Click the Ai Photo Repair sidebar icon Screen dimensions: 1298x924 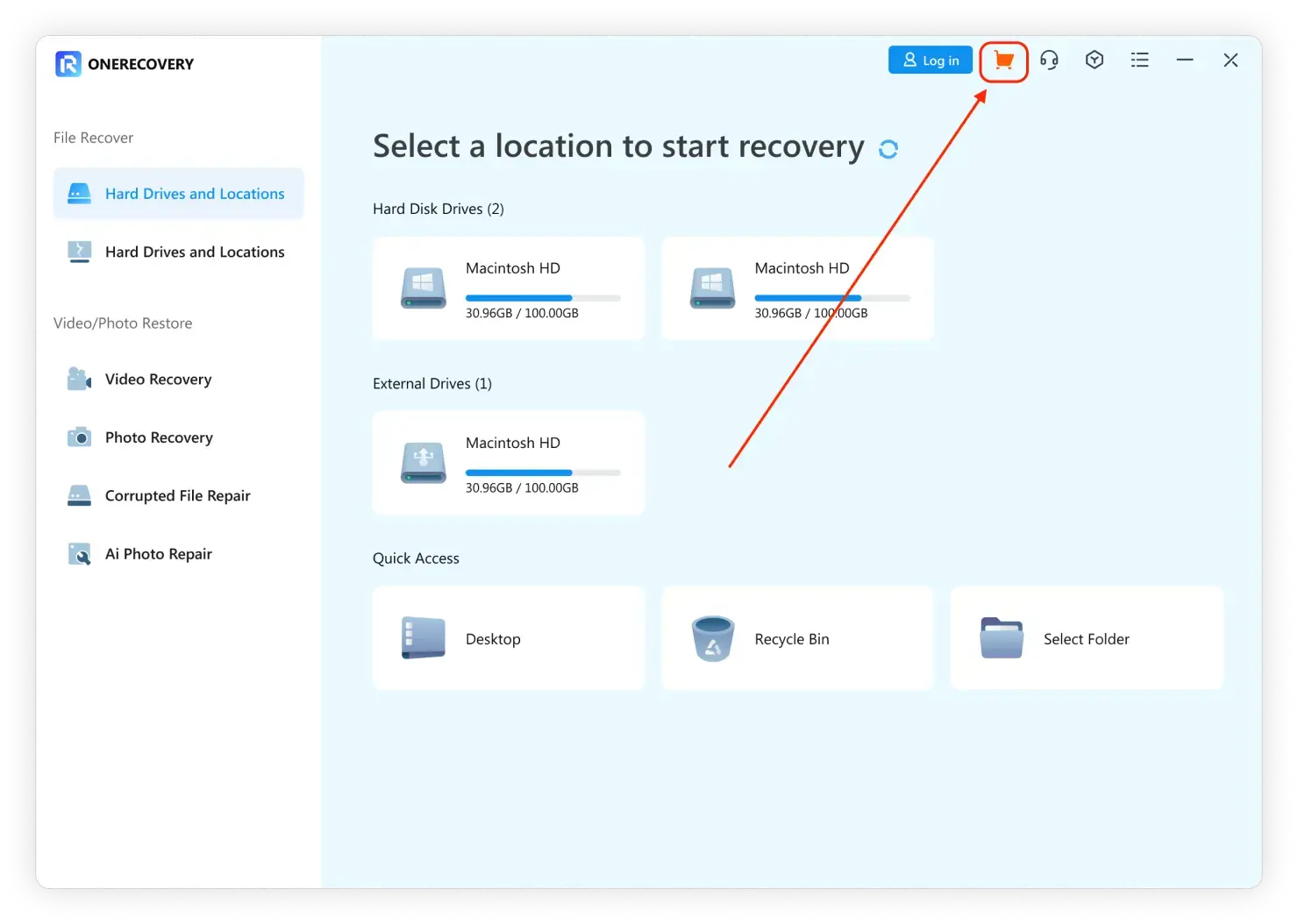click(x=79, y=554)
